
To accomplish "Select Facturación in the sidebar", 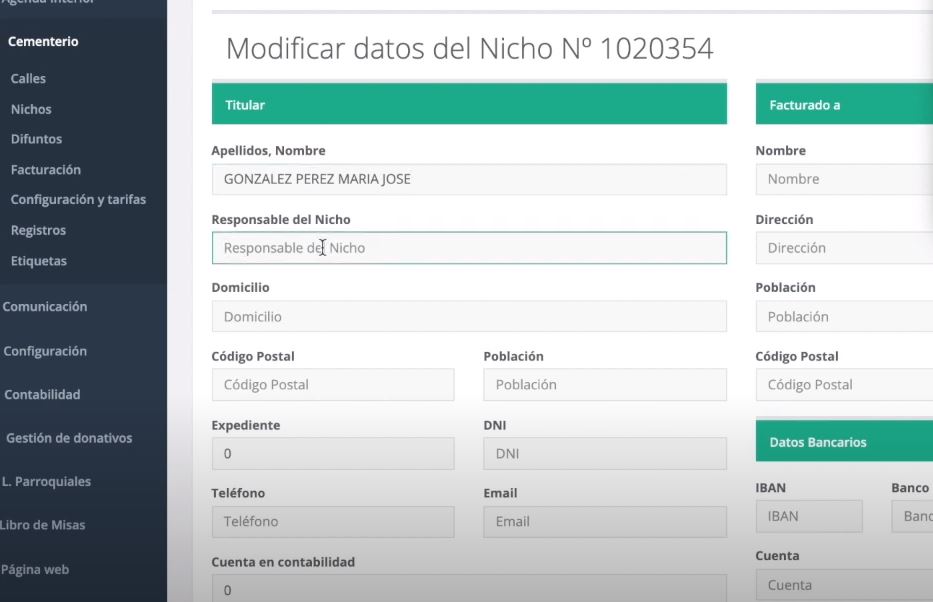I will pos(46,170).
